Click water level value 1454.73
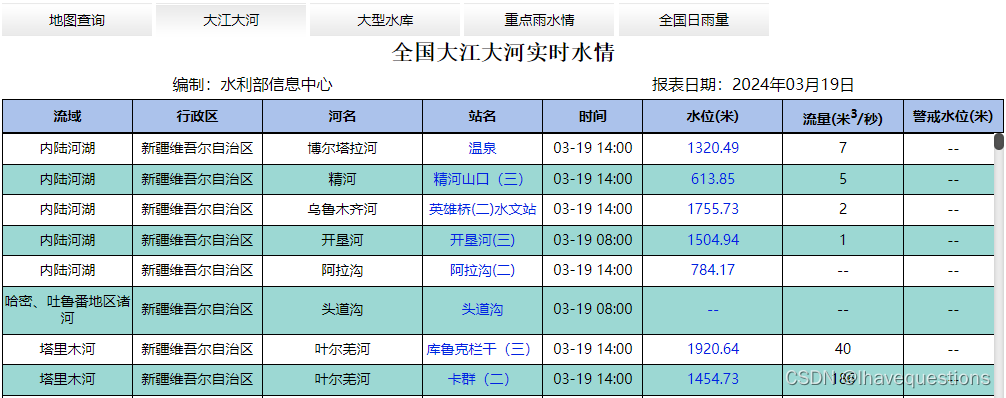The width and height of the screenshot is (1006, 398). [713, 379]
